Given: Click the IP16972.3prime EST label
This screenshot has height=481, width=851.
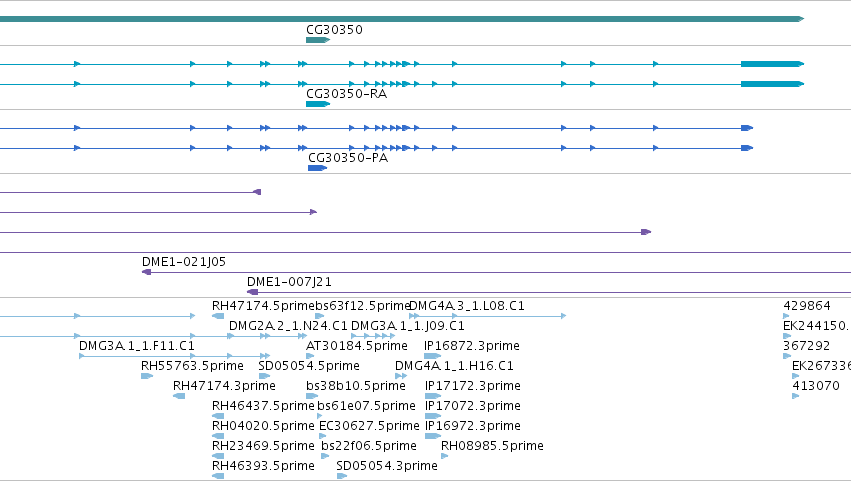Looking at the screenshot, I should click(473, 426).
